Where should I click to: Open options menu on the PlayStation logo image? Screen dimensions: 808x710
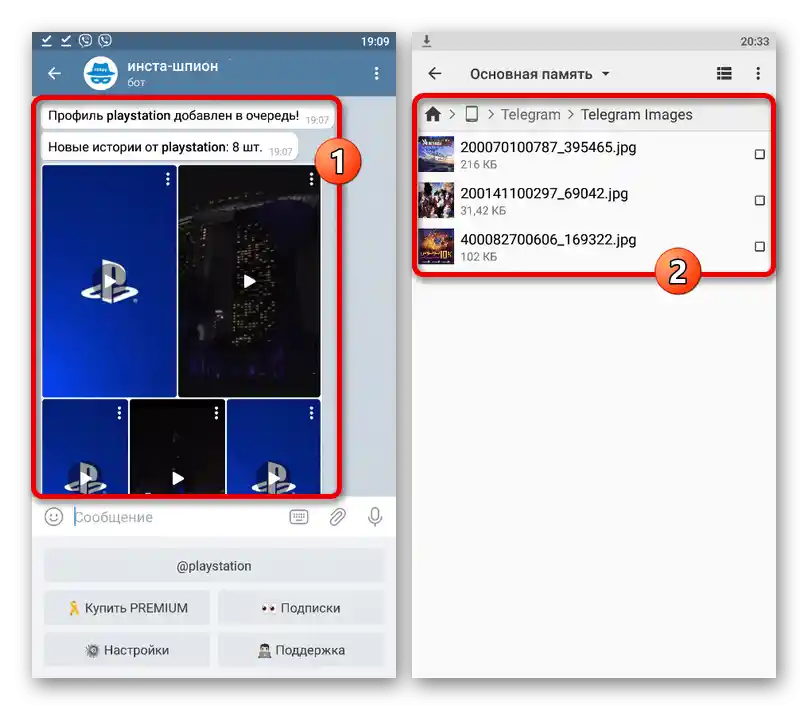pyautogui.click(x=167, y=178)
